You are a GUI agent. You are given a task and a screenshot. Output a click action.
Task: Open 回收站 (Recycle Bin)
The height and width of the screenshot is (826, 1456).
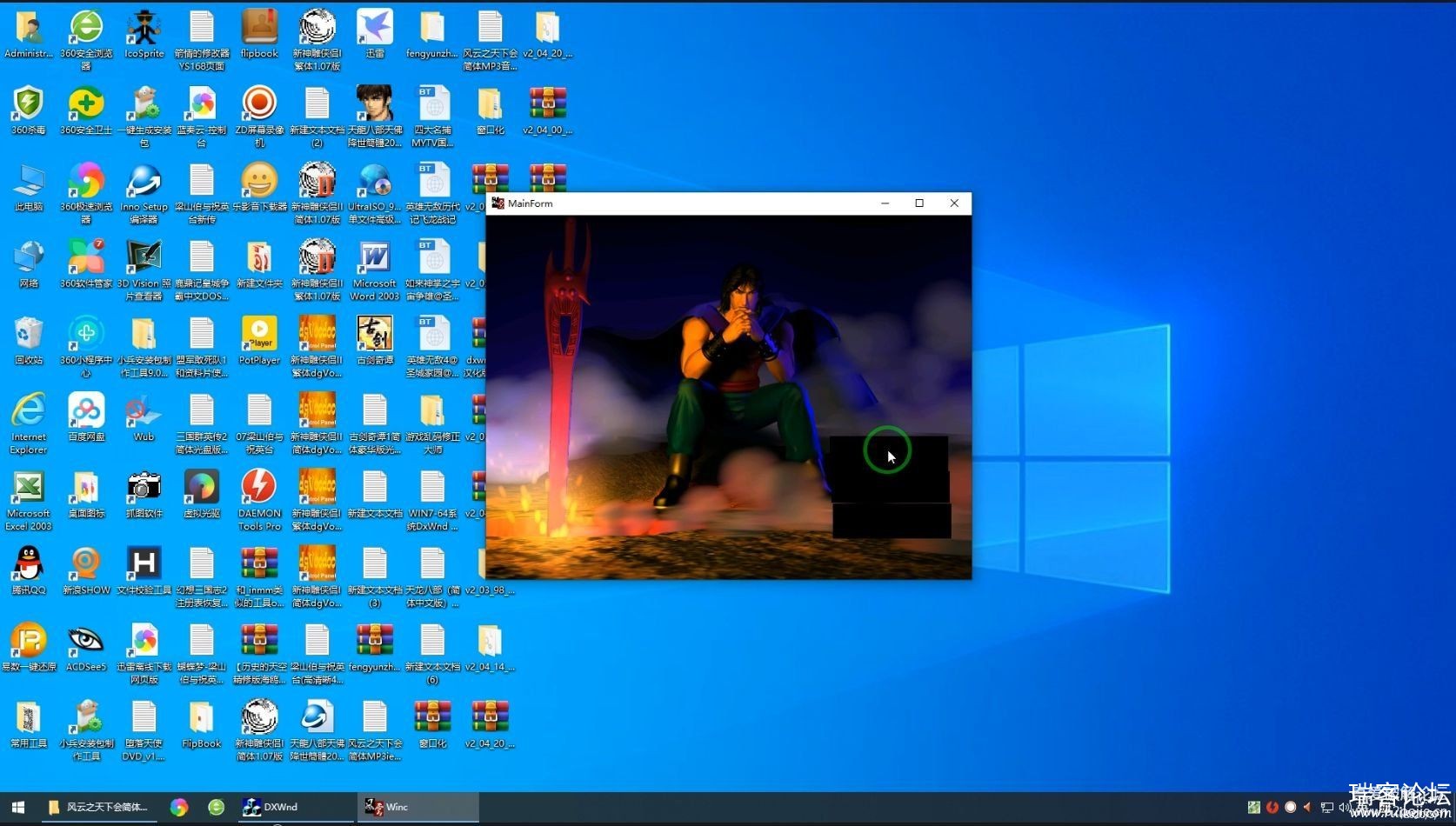[29, 341]
